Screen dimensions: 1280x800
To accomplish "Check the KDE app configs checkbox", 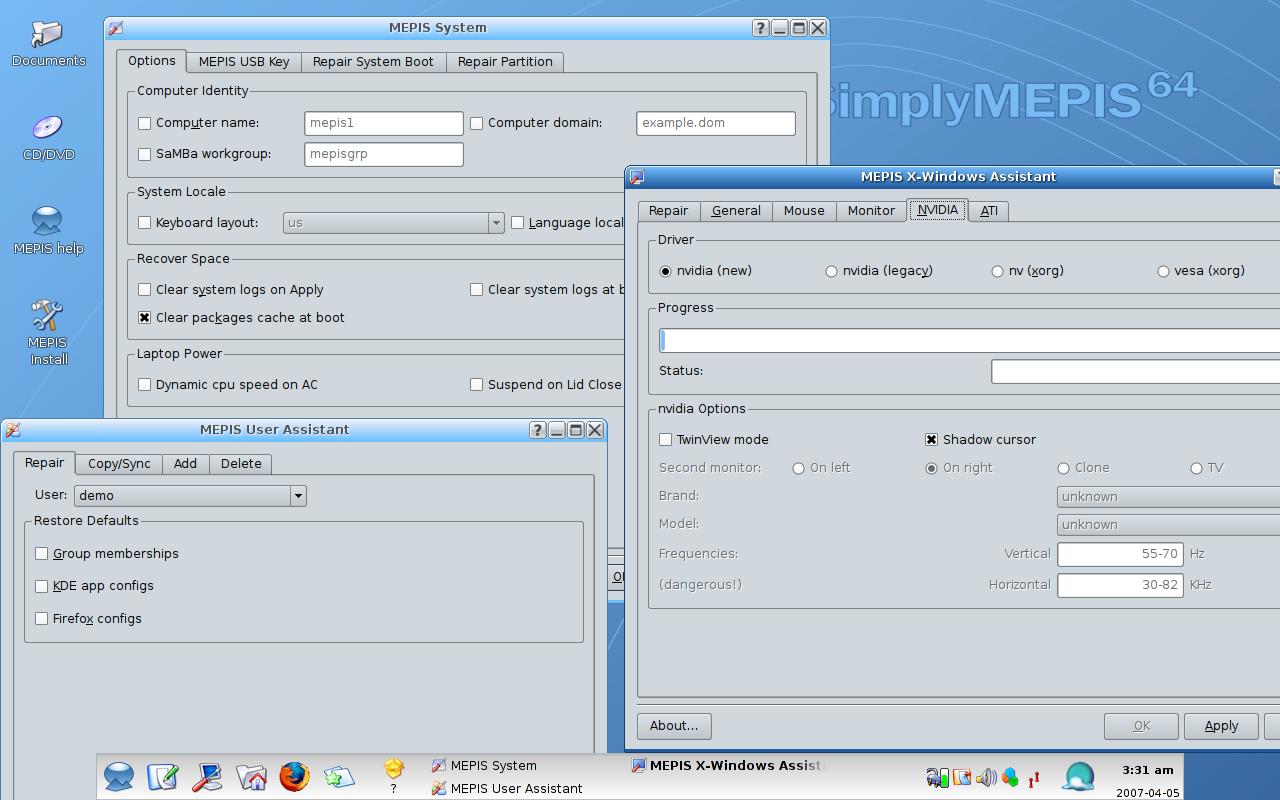I will coord(42,586).
